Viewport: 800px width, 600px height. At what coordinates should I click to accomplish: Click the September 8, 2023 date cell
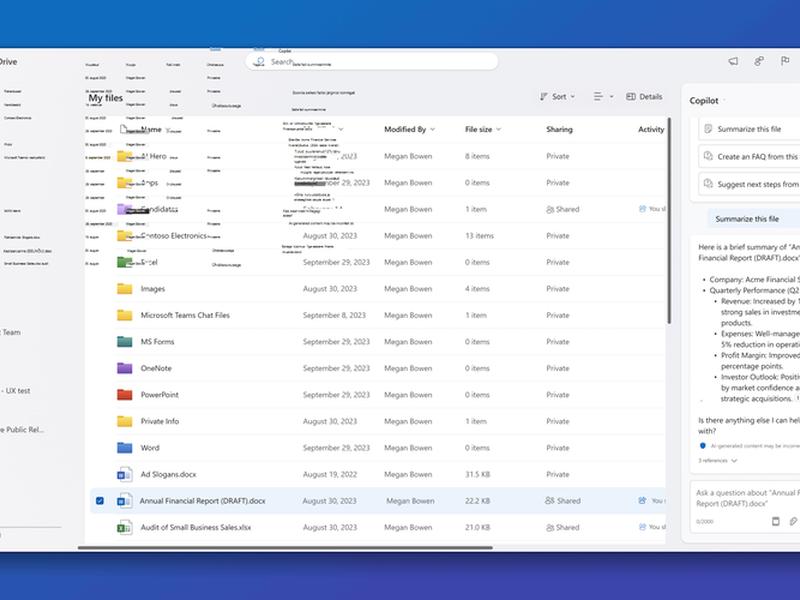(x=334, y=315)
